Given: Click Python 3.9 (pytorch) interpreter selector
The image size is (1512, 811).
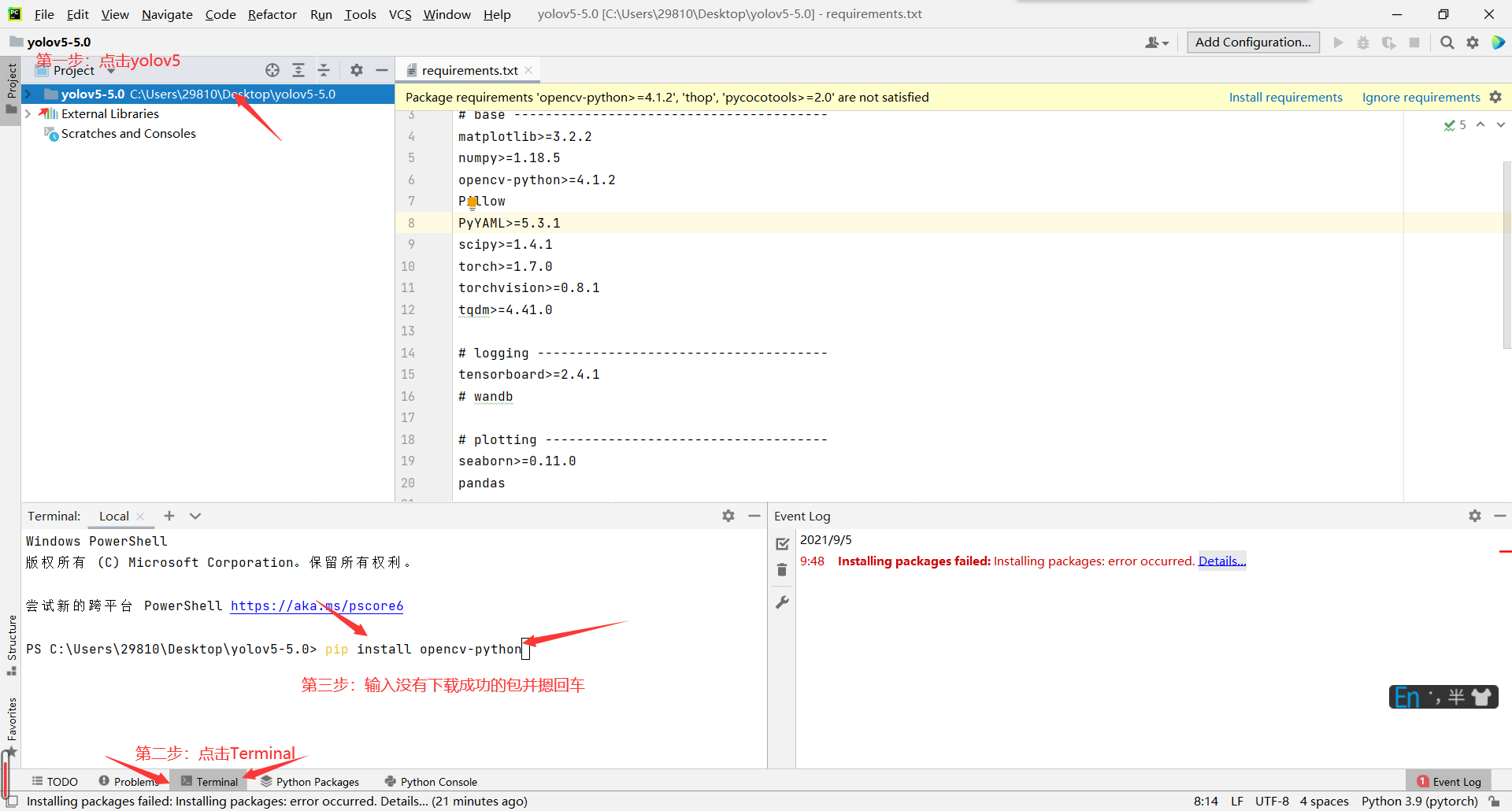Looking at the screenshot, I should click(x=1419, y=801).
